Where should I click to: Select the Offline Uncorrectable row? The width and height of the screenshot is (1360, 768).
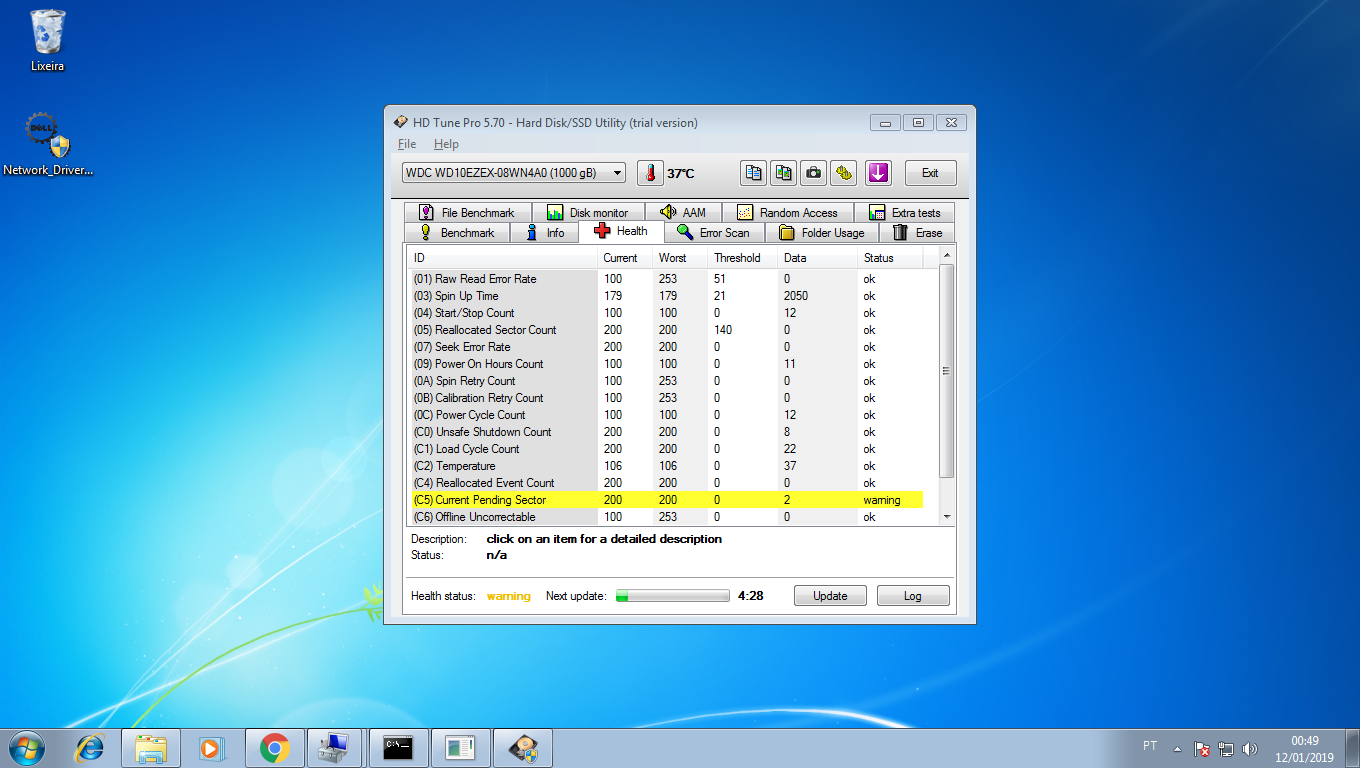(x=667, y=517)
